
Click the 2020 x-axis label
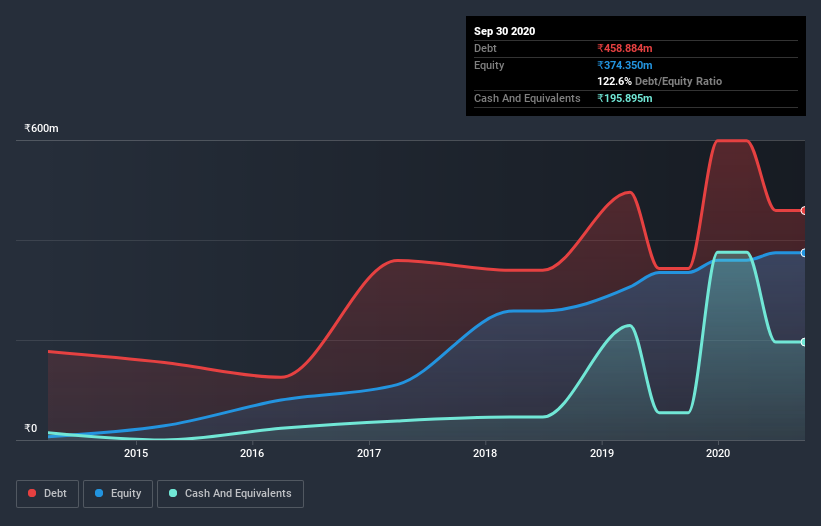(x=718, y=453)
